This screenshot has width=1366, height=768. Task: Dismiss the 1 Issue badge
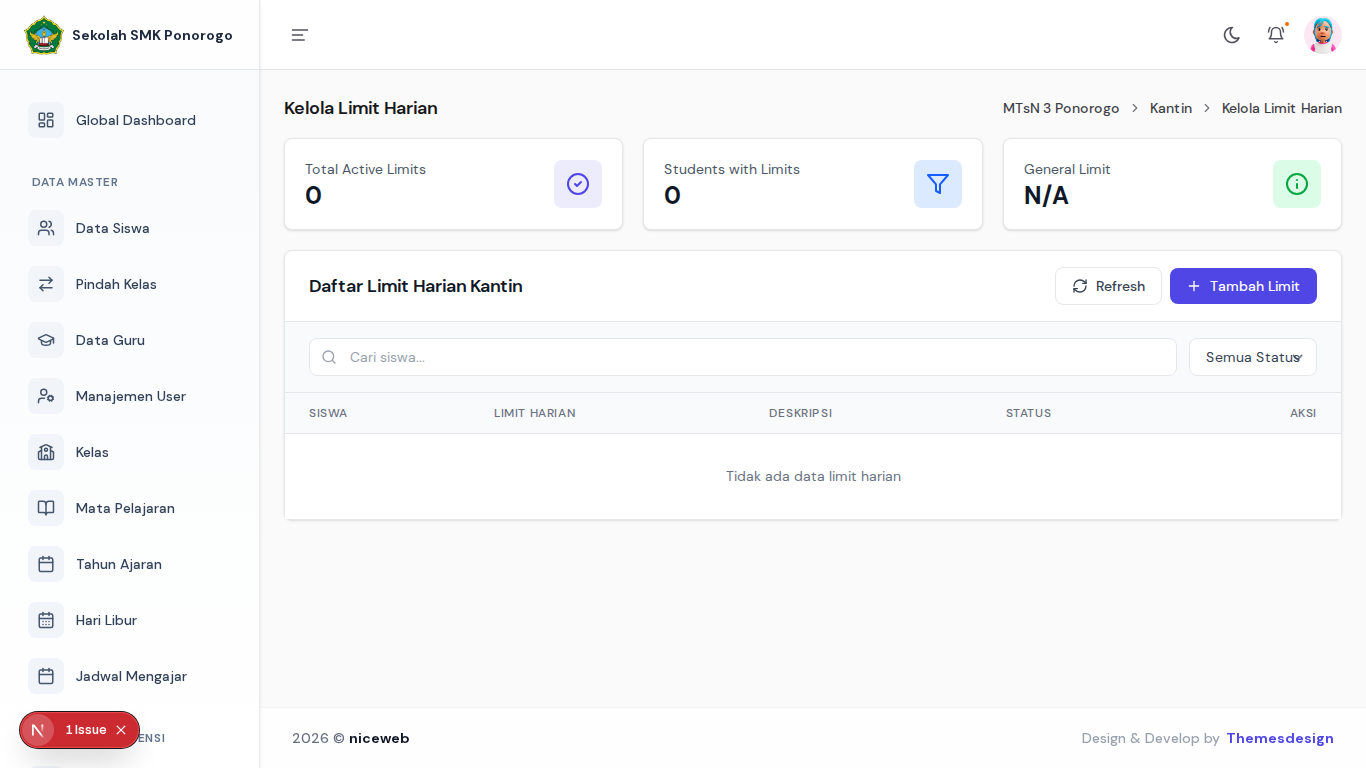[x=121, y=730]
